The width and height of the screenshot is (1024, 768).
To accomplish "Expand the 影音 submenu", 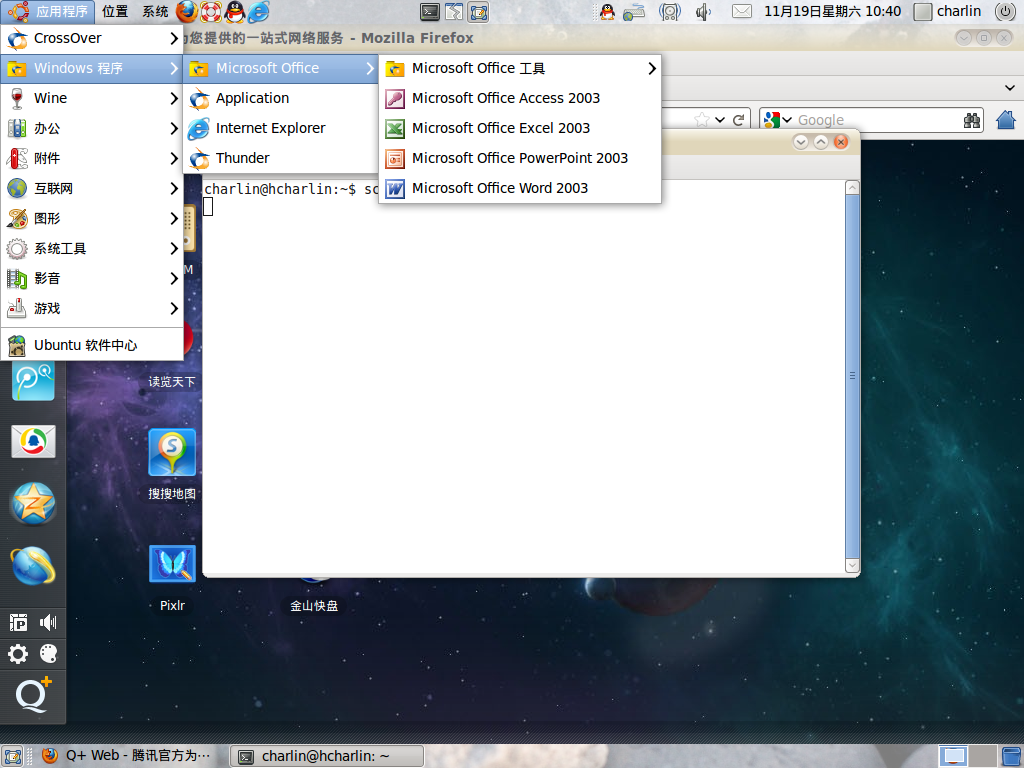I will tap(91, 278).
